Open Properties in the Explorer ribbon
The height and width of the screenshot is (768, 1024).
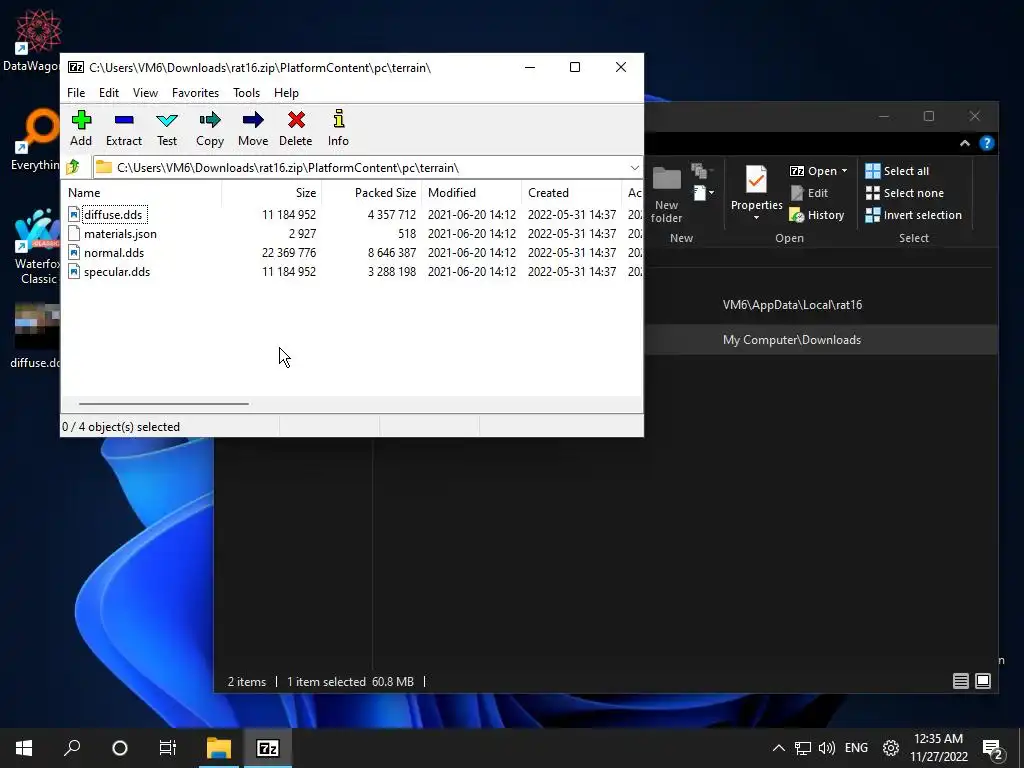pyautogui.click(x=756, y=189)
